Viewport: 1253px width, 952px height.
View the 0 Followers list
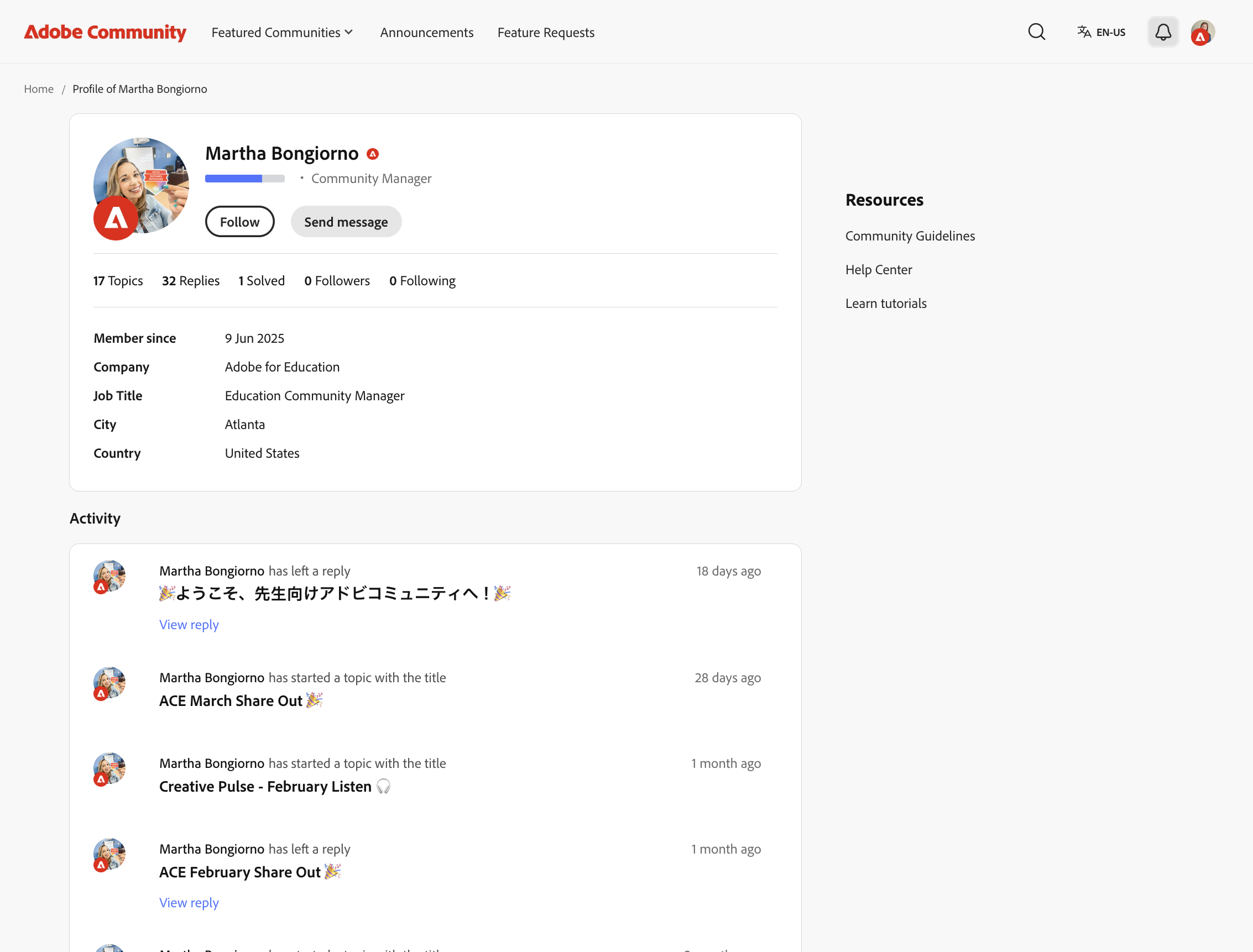point(337,280)
